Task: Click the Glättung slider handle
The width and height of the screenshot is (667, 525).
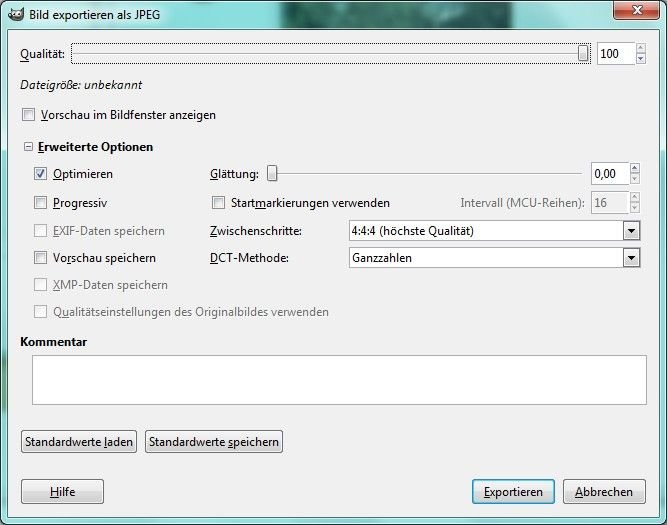Action: (272, 174)
